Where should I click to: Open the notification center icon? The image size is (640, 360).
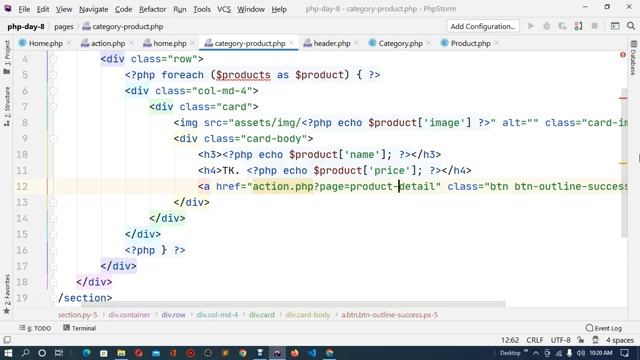625,353
